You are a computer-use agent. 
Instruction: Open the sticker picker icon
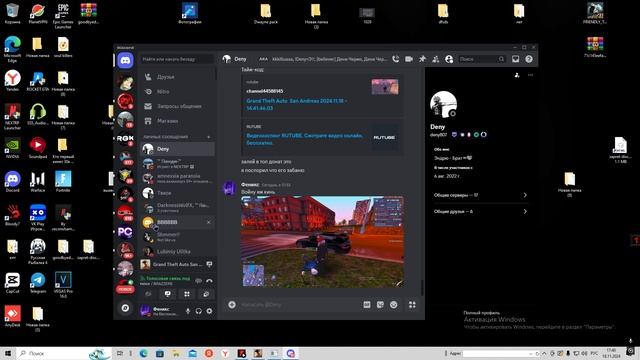click(x=380, y=304)
